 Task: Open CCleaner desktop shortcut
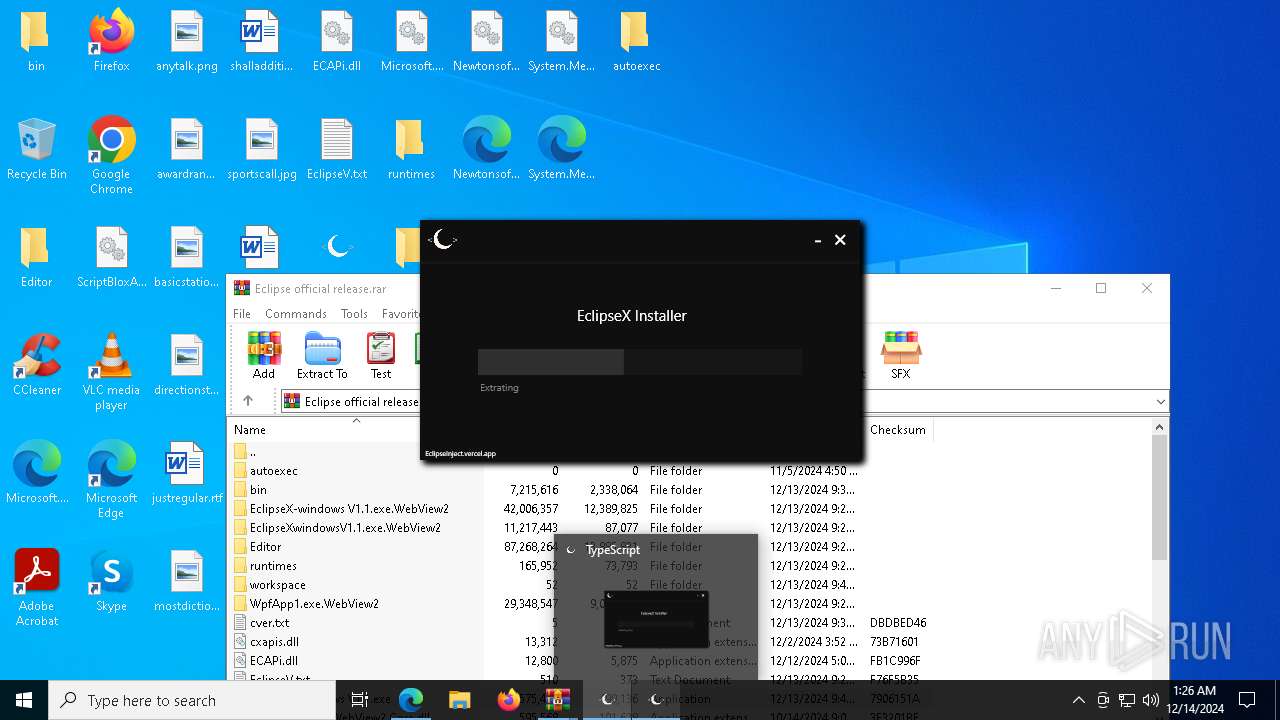click(37, 366)
